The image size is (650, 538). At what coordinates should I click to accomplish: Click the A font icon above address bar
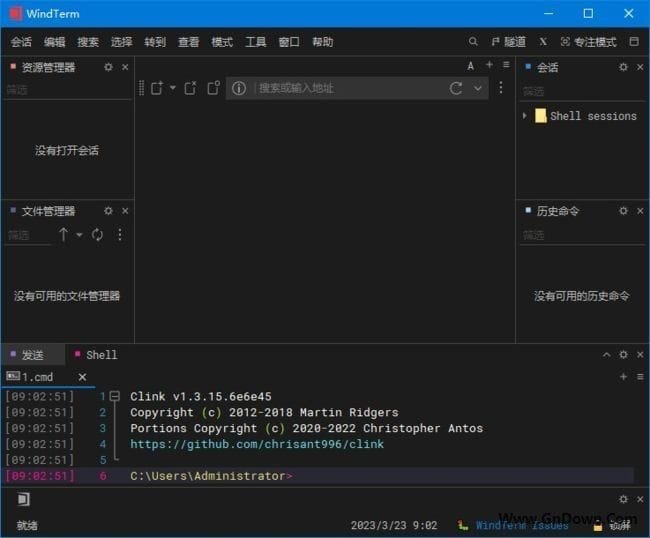[x=471, y=66]
